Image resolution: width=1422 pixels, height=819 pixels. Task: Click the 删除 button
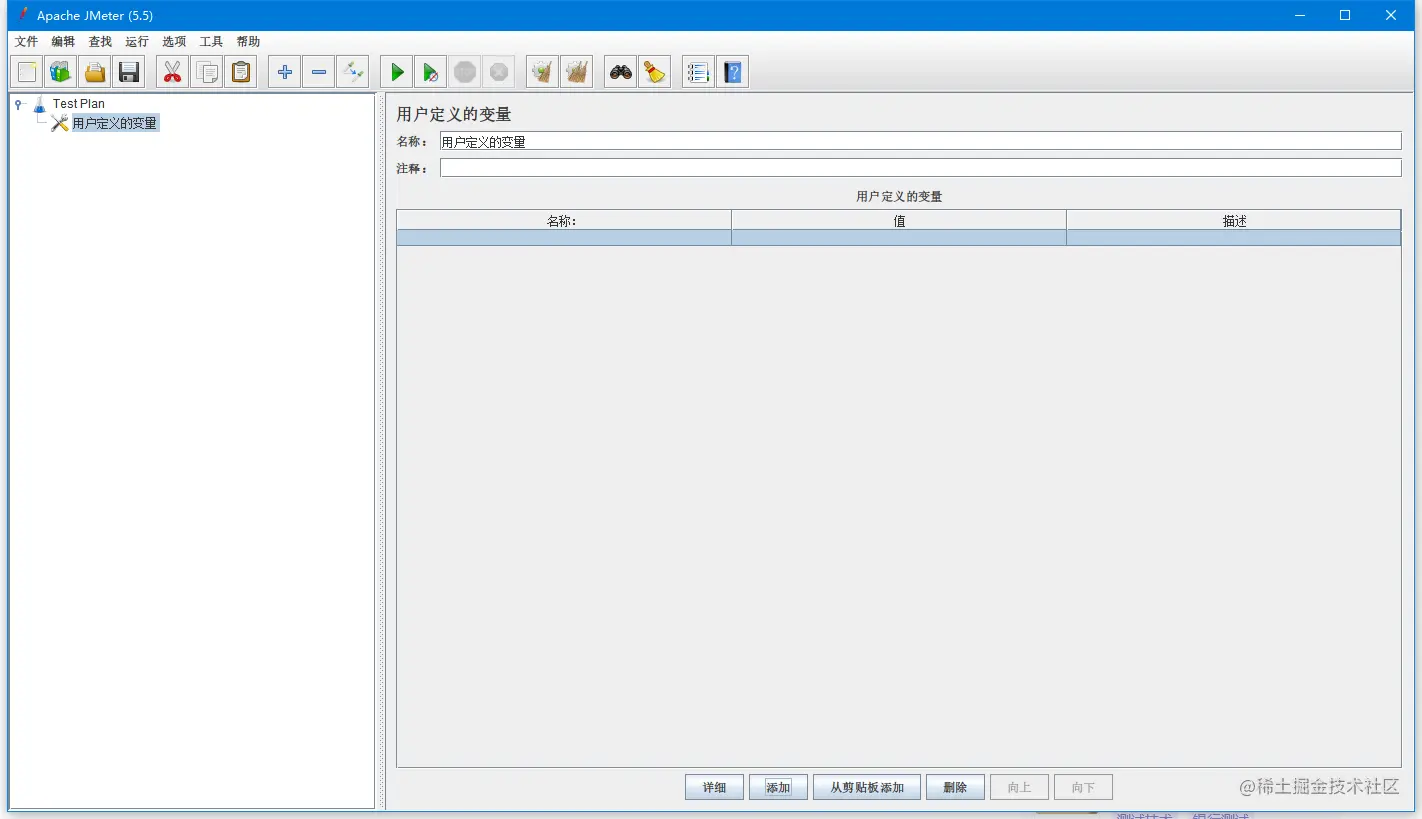955,787
